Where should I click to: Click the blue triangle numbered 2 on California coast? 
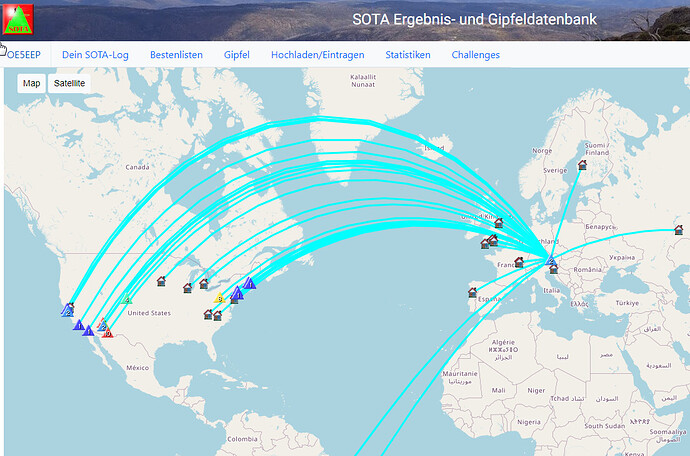[x=68, y=312]
